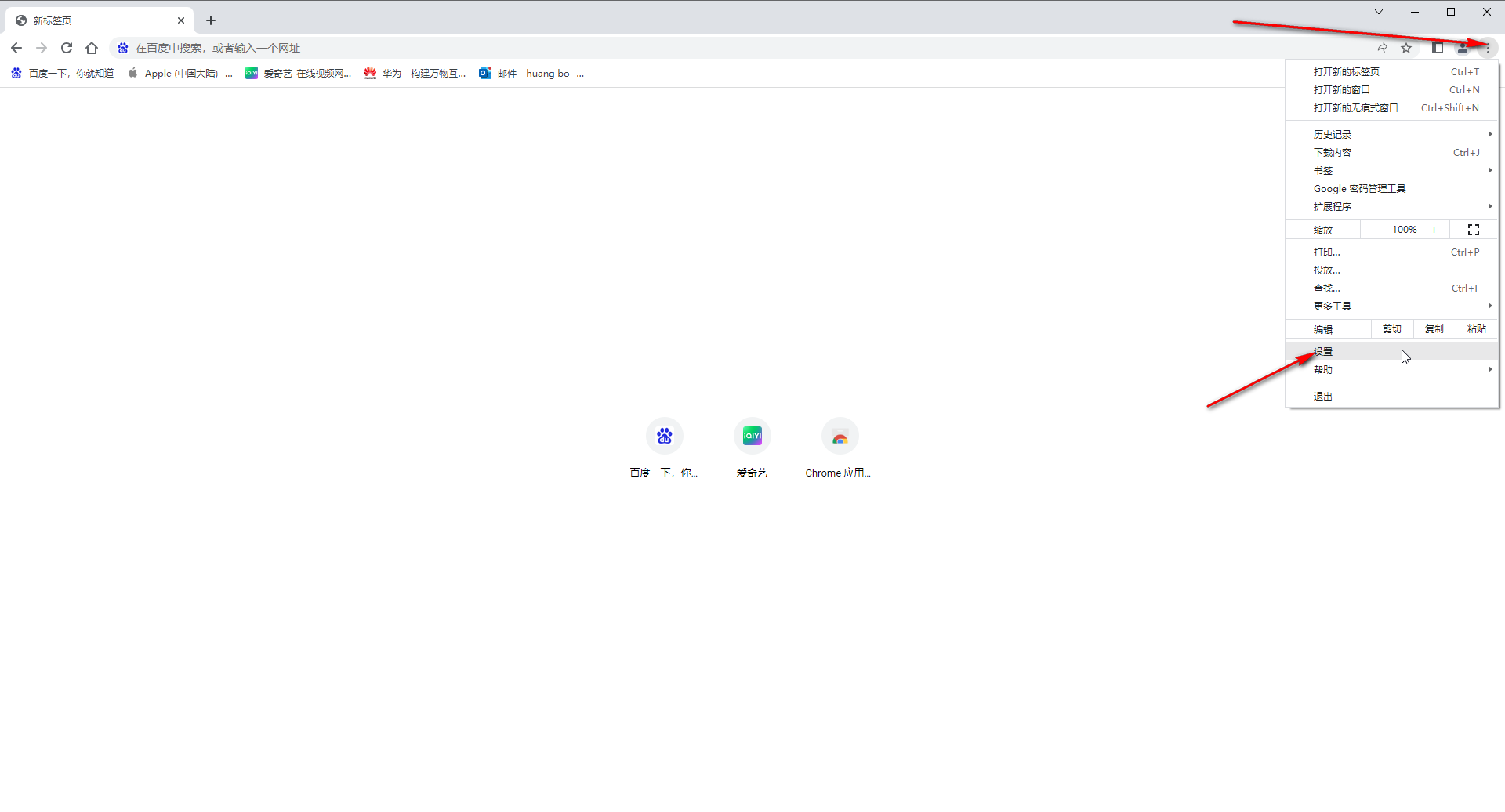Viewport: 1505px width, 812px height.
Task: Expand the 历史记录 submenu
Action: (1392, 134)
